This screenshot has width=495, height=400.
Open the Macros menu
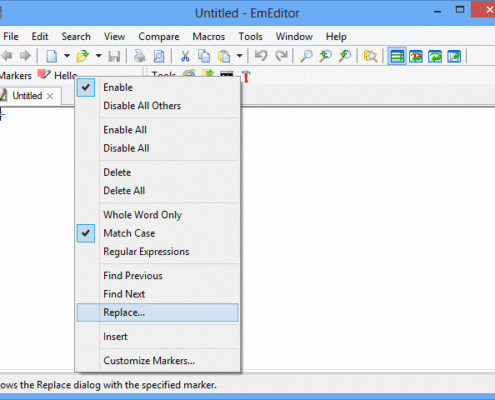[x=209, y=36]
